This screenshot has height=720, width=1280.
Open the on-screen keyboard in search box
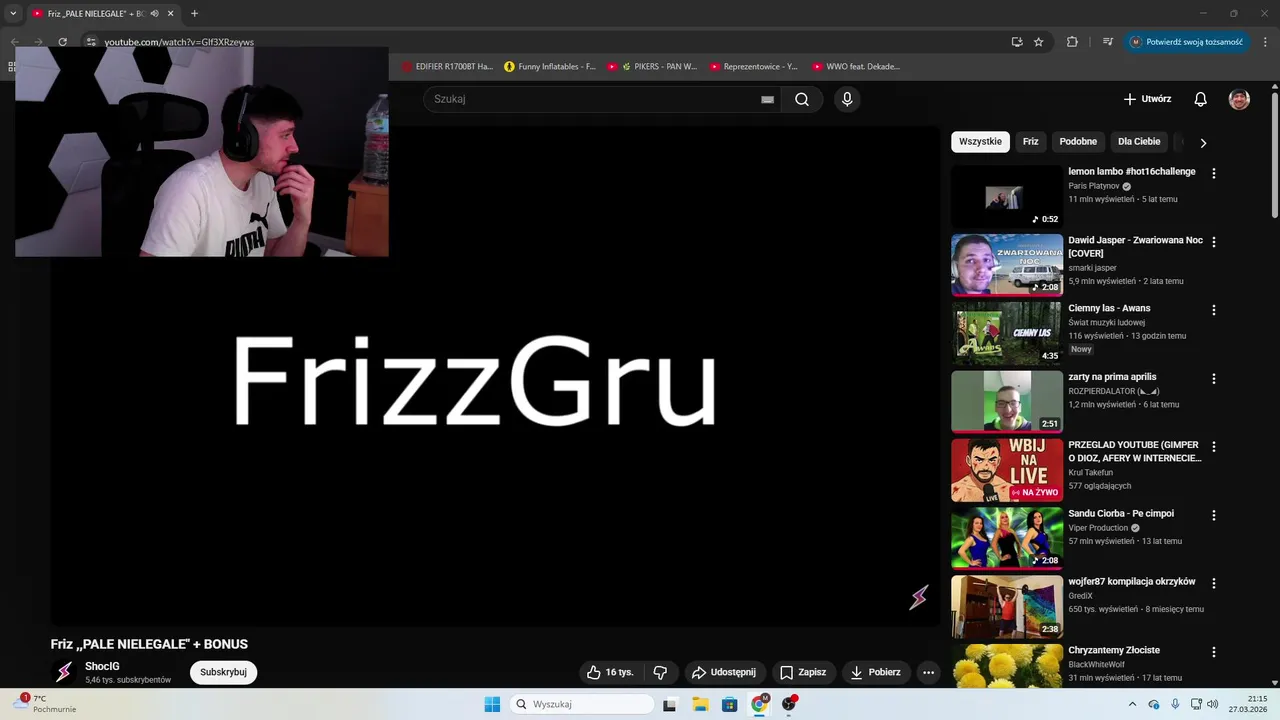point(767,99)
